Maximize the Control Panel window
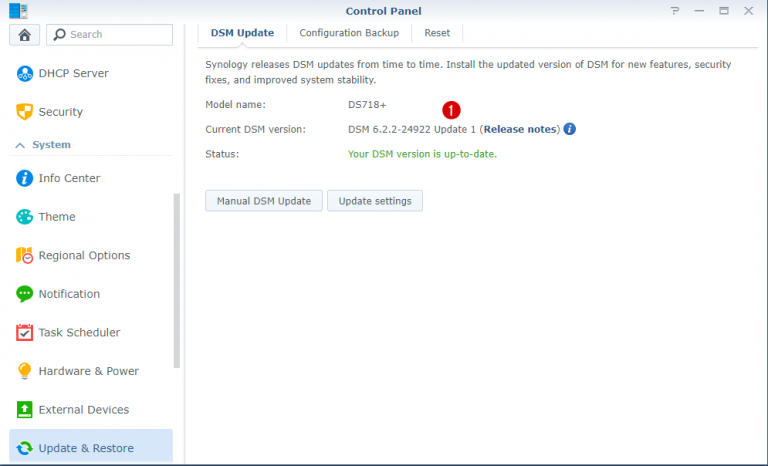The width and height of the screenshot is (768, 466). coord(724,10)
